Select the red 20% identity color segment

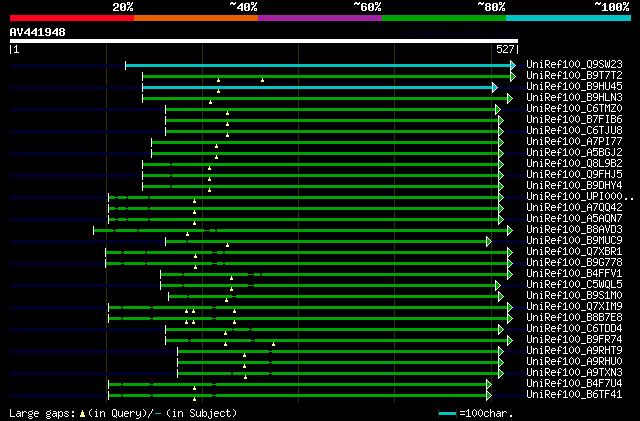pyautogui.click(x=72, y=18)
